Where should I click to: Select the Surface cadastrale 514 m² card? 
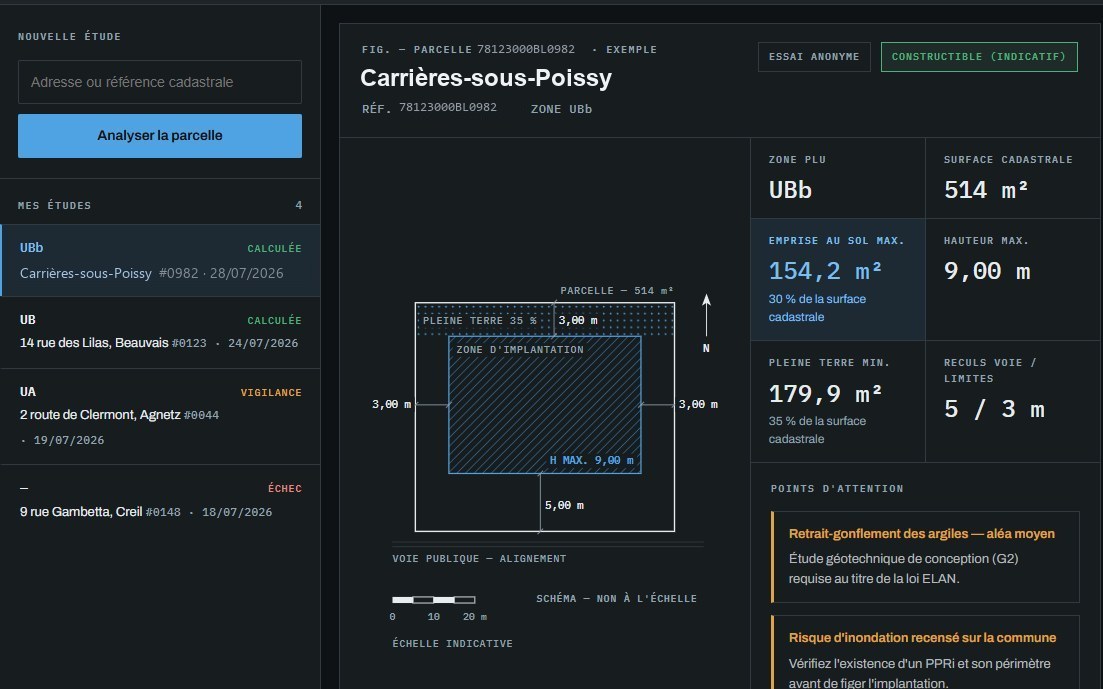pyautogui.click(x=1013, y=178)
